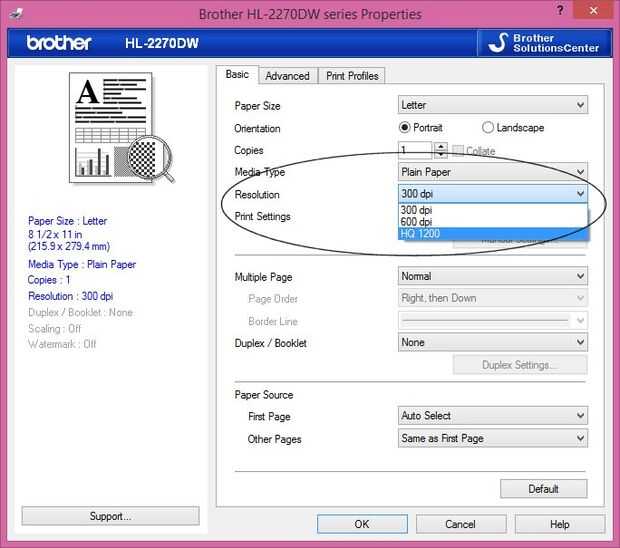Image resolution: width=620 pixels, height=548 pixels.
Task: Click the Print Settings label
Action: (262, 216)
